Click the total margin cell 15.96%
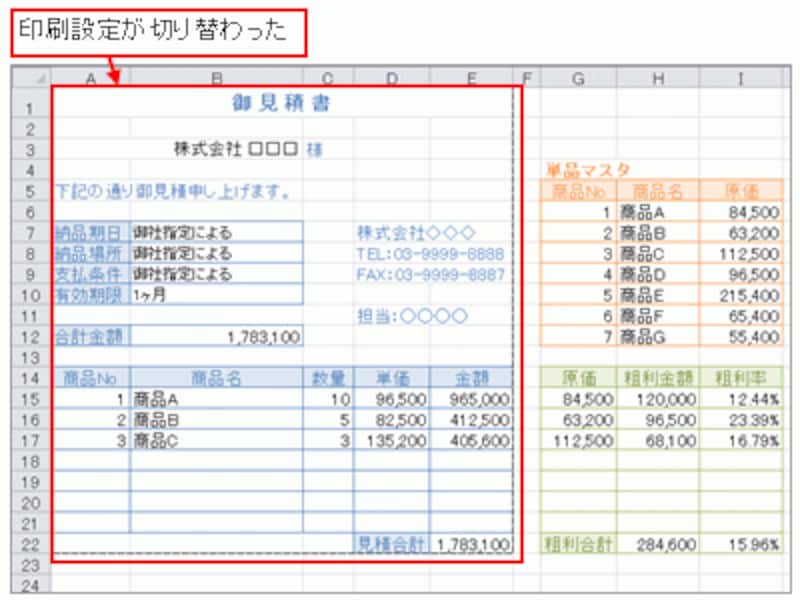Image resolution: width=800 pixels, height=600 pixels. point(741,544)
